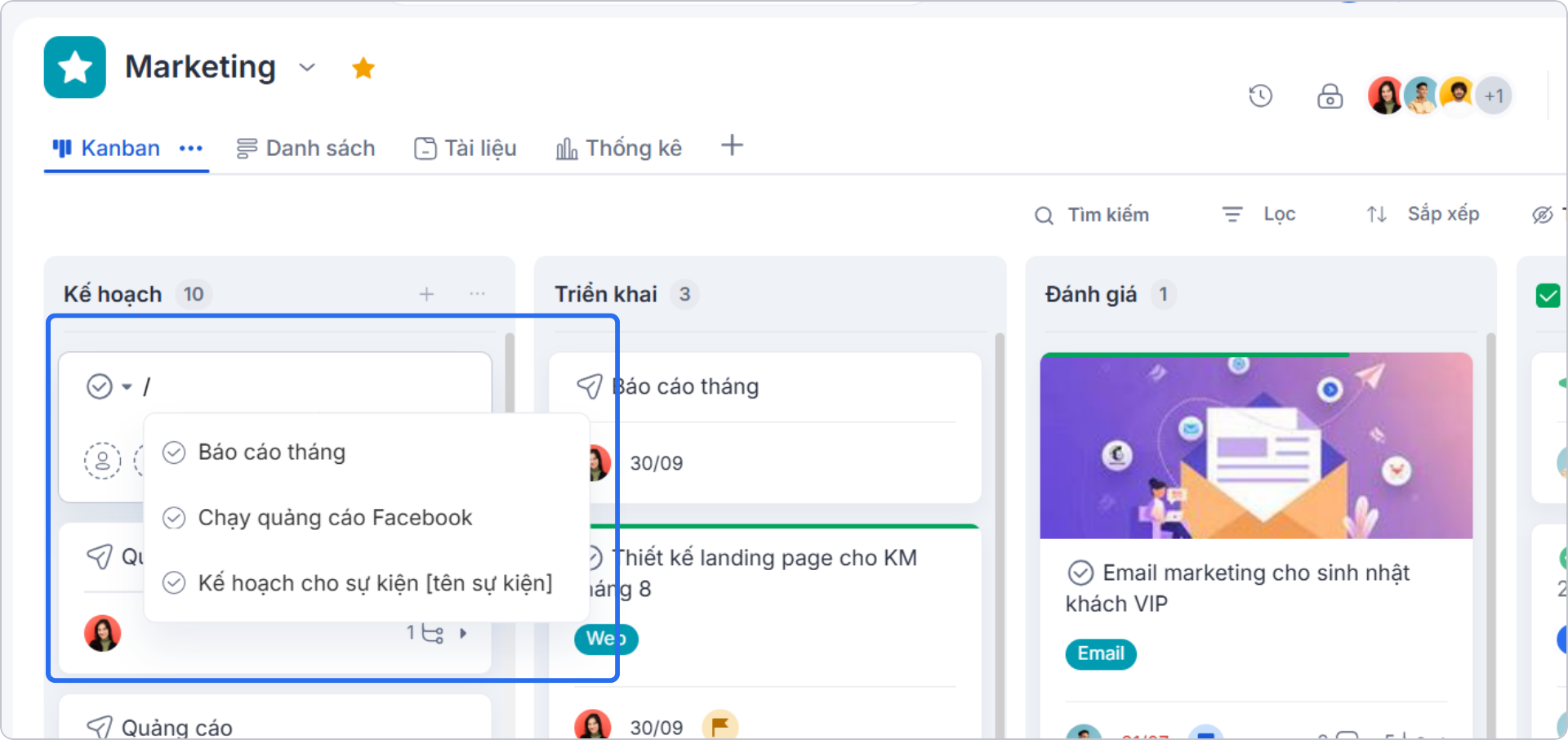This screenshot has height=740, width=1568.
Task: Click the Đánh giá column title
Action: coord(1091,294)
